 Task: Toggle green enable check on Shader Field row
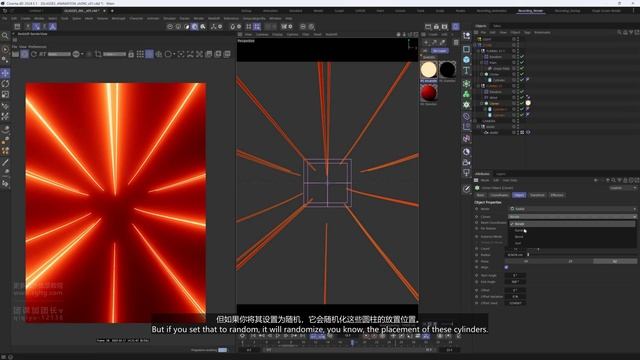pos(522,68)
